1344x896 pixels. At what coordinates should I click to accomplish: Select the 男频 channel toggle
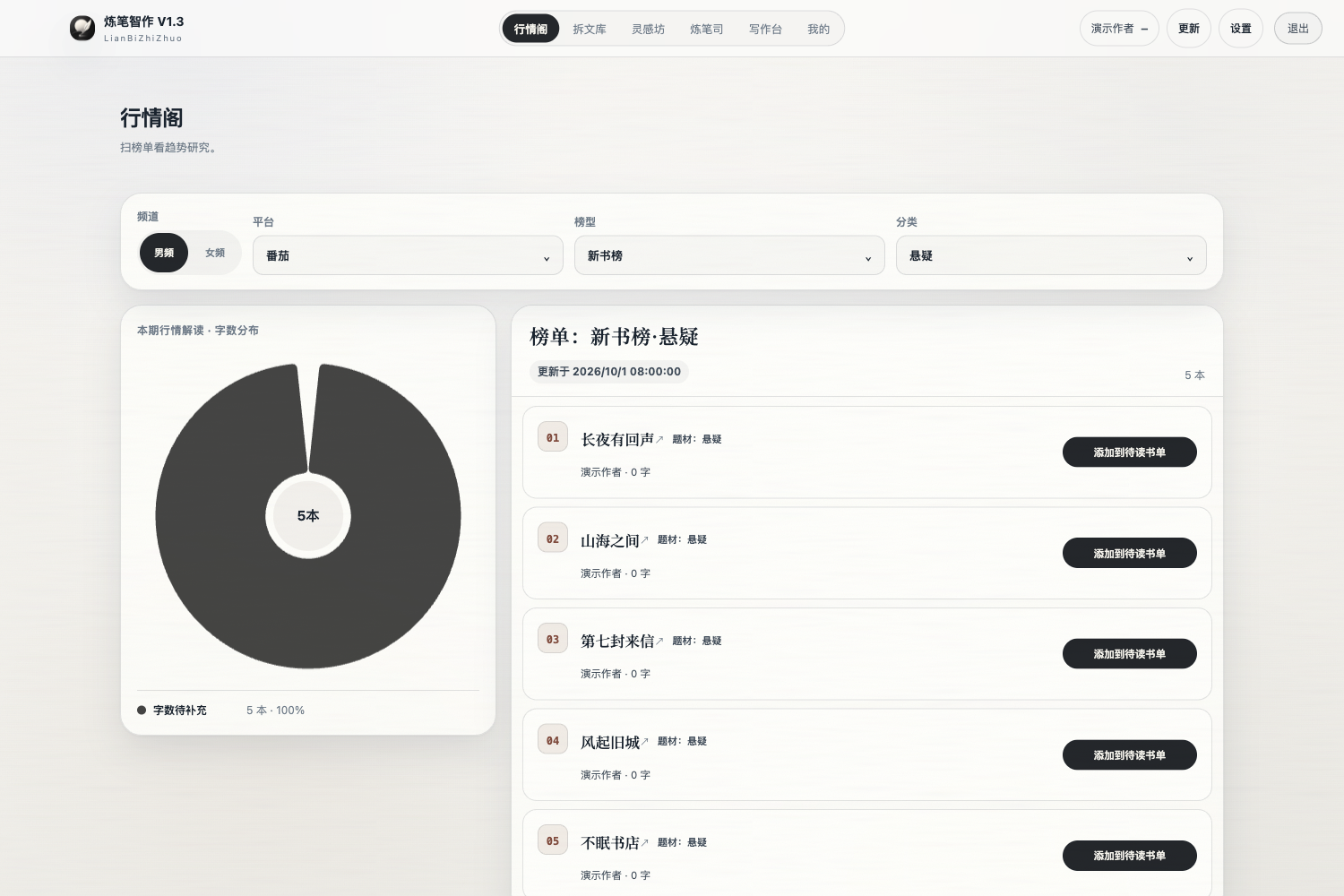164,253
